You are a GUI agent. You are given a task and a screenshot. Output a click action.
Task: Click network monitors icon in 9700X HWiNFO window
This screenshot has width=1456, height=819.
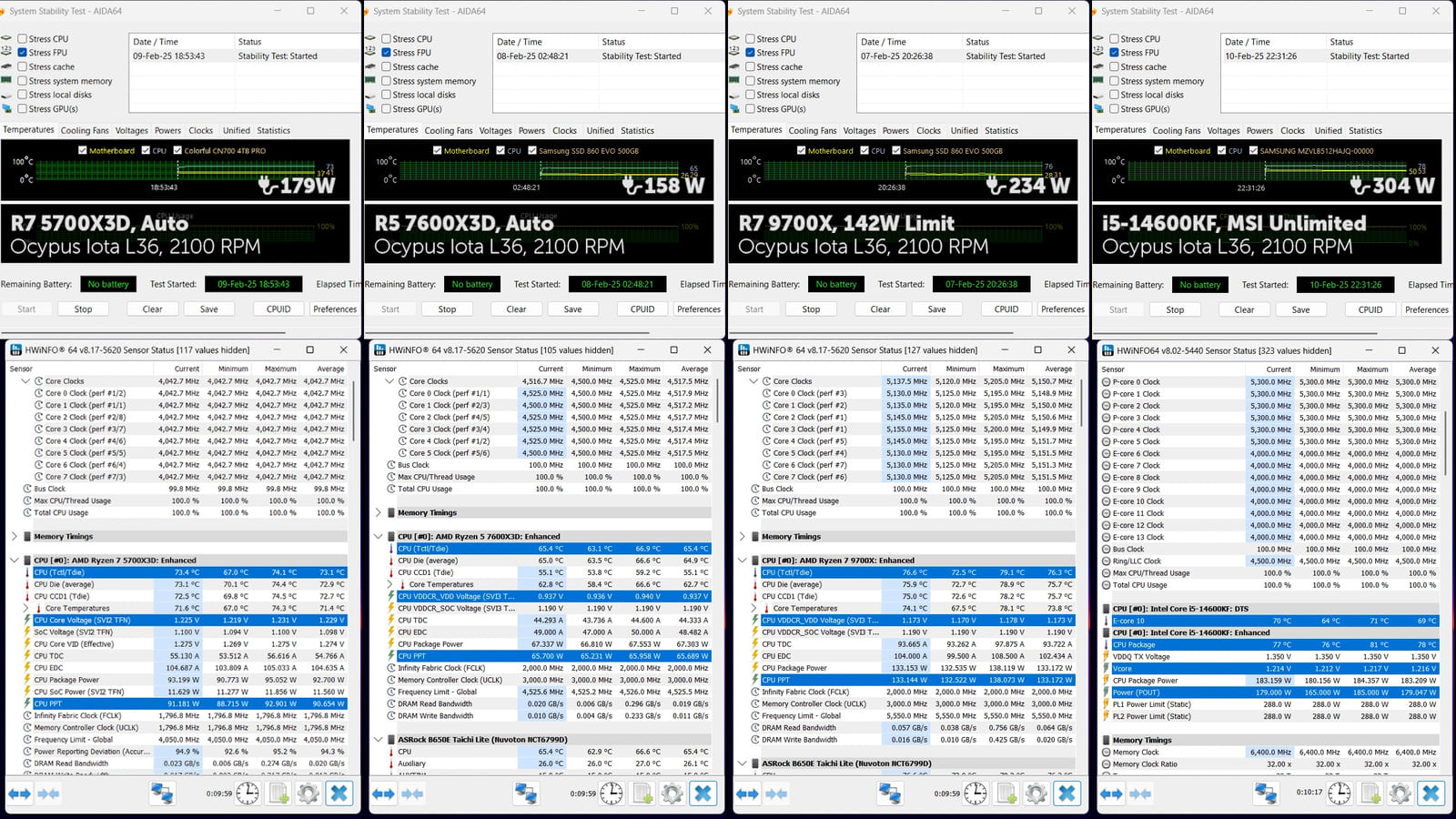click(x=890, y=794)
